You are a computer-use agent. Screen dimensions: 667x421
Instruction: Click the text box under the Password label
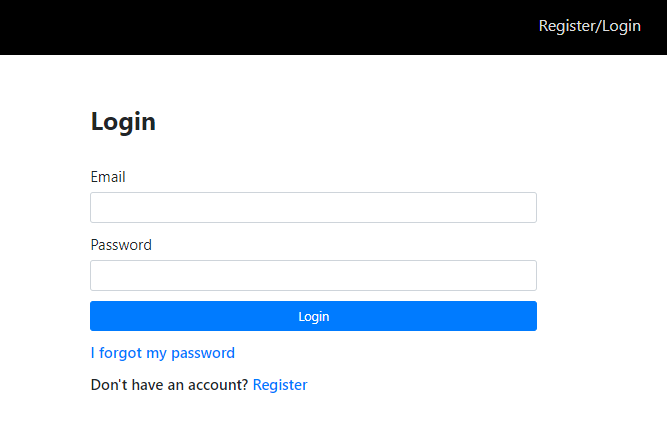coord(313,276)
